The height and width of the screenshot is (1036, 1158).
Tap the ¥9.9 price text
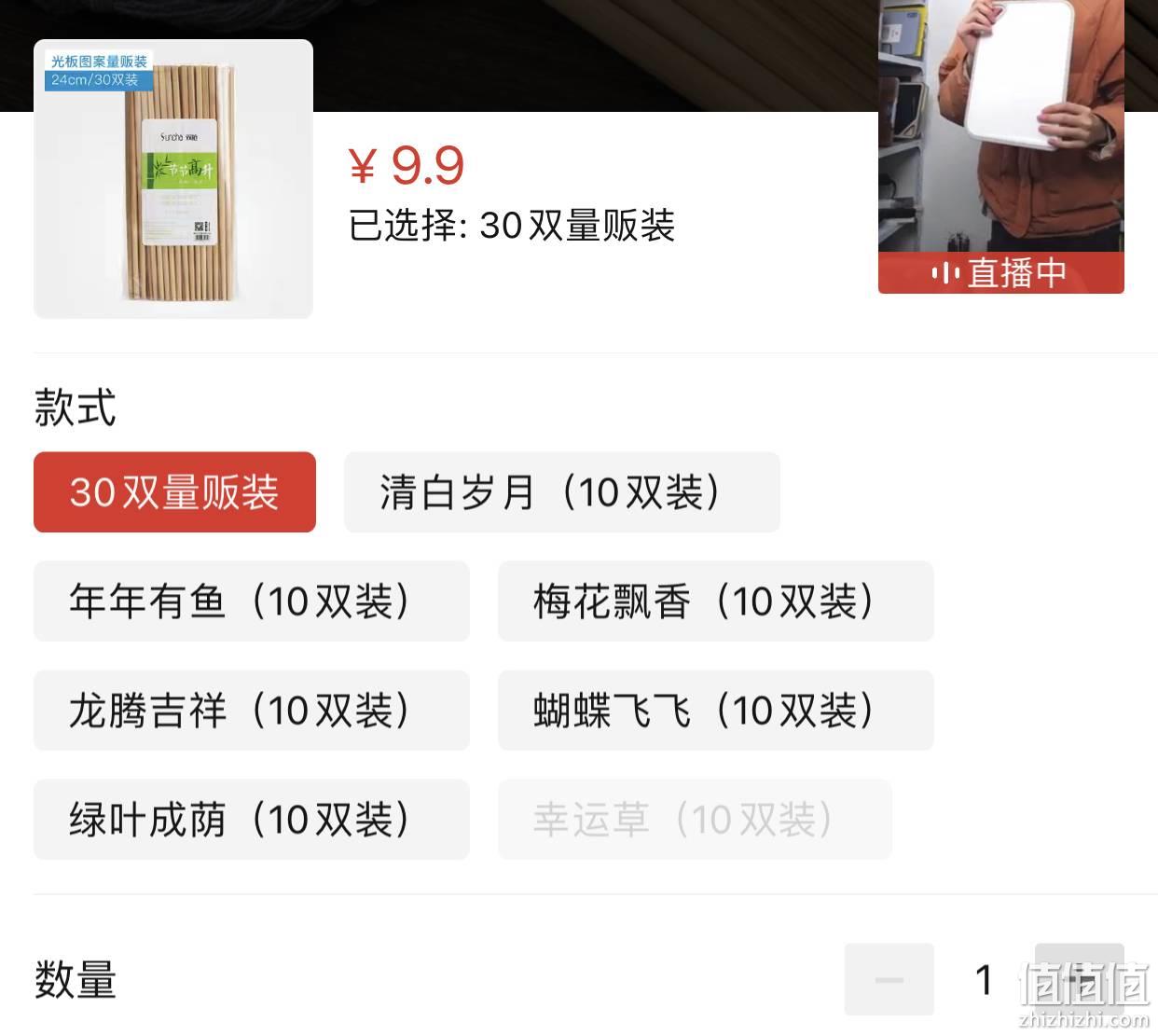407,166
